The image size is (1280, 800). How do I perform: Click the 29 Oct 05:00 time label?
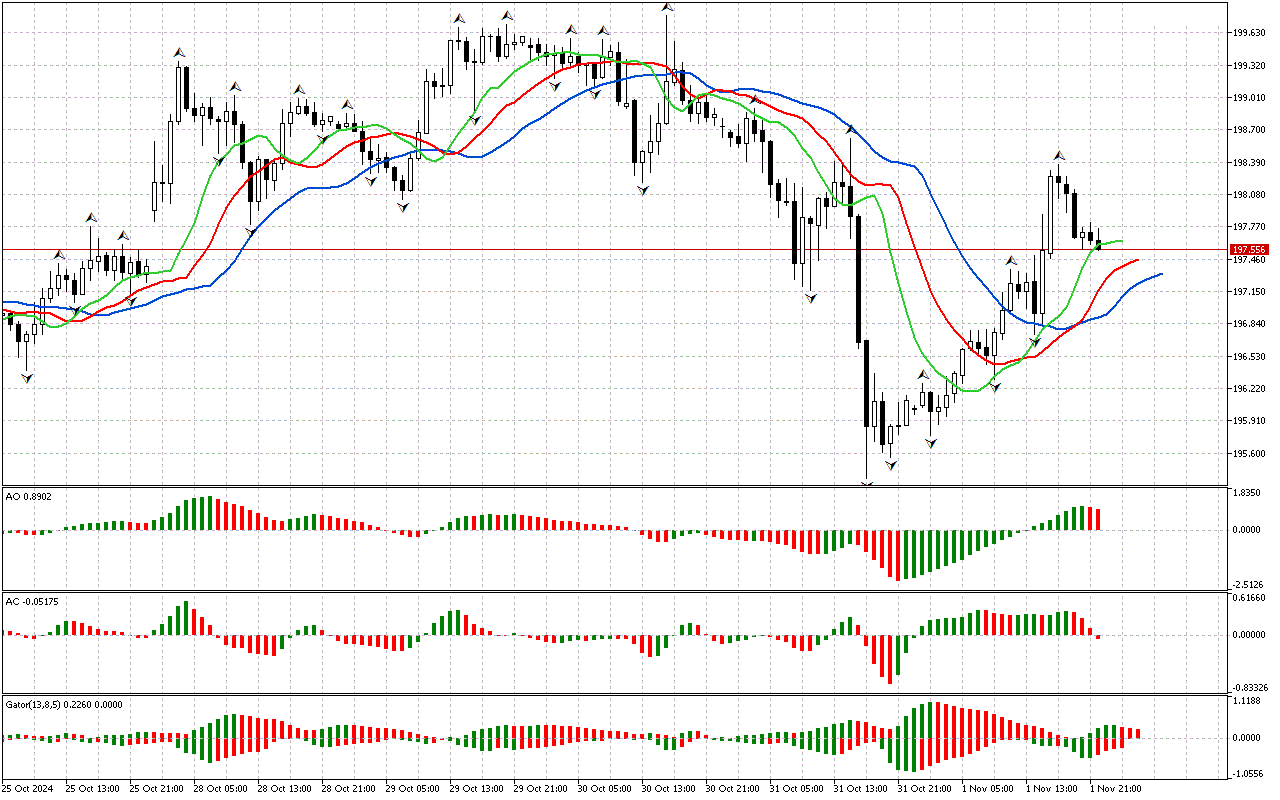pos(413,789)
